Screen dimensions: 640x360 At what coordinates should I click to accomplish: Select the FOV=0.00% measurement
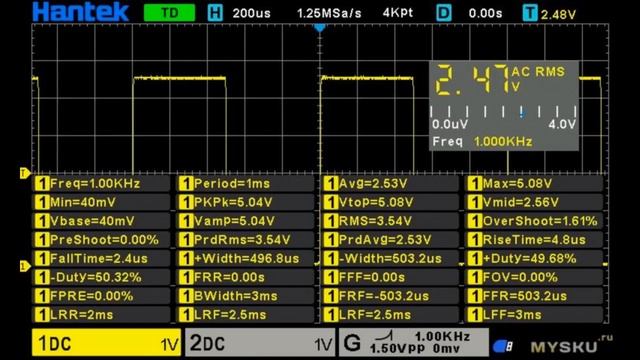coord(534,278)
